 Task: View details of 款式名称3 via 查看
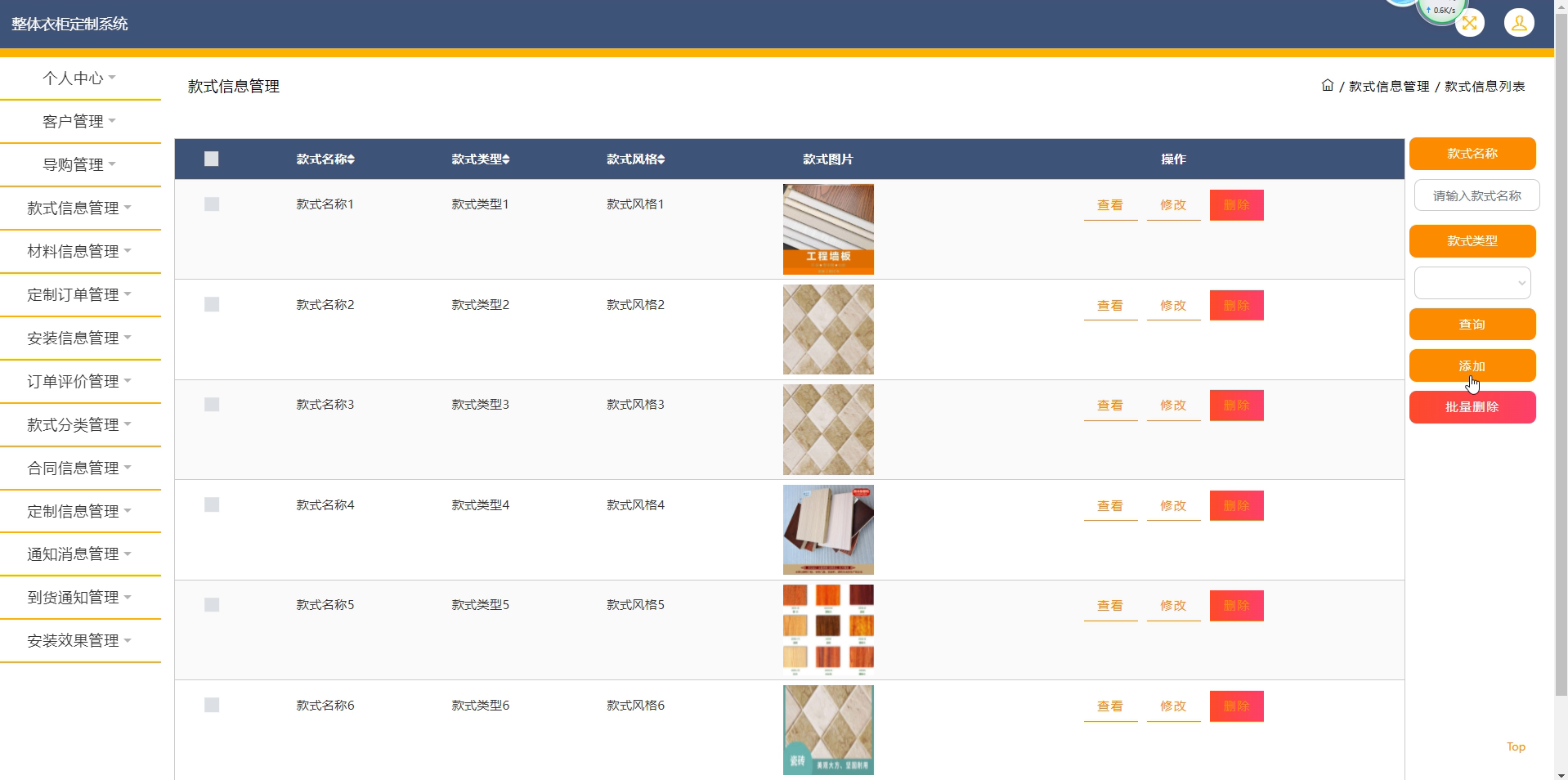coord(1110,406)
